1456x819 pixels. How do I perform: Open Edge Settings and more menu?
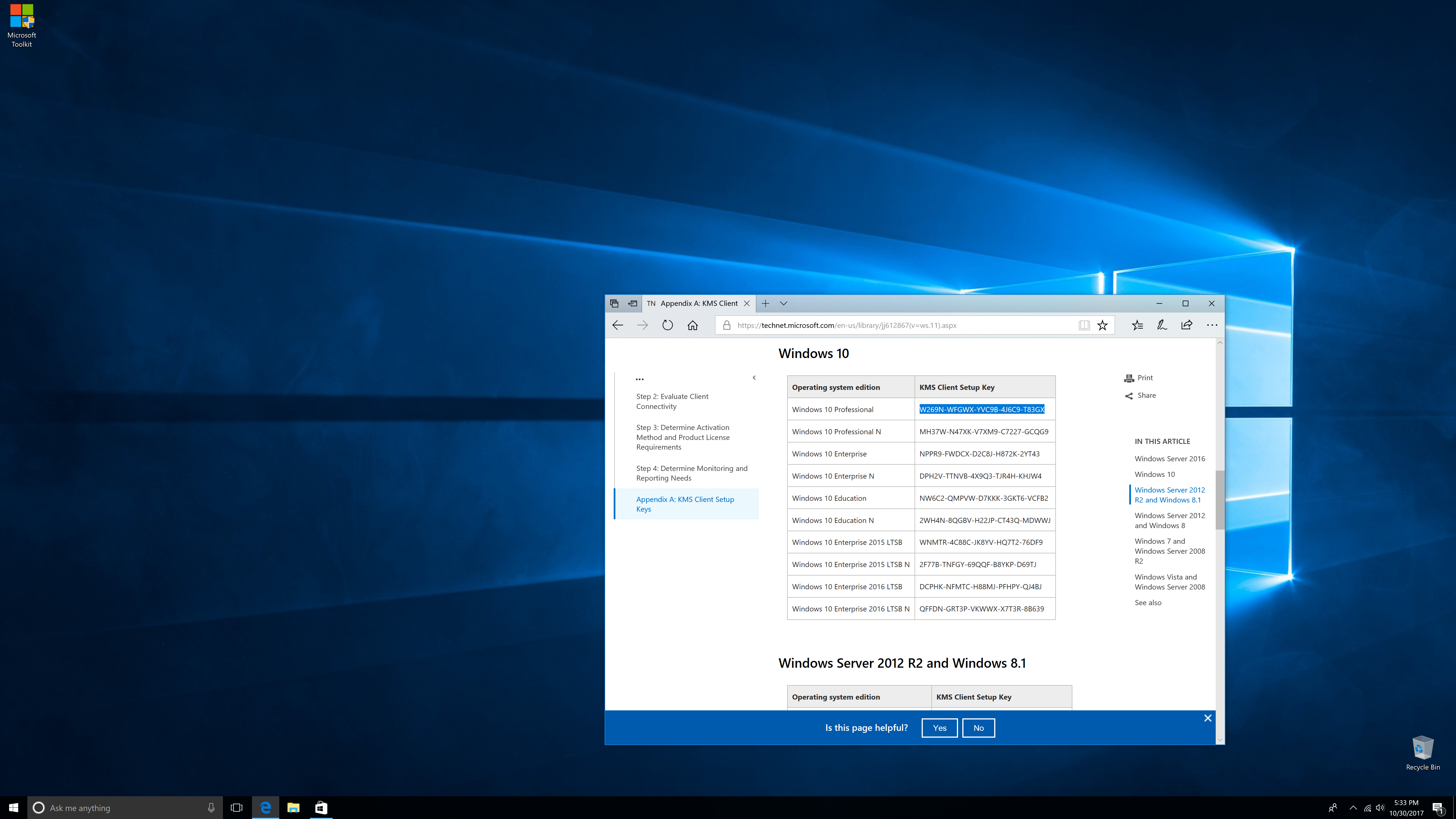point(1212,325)
